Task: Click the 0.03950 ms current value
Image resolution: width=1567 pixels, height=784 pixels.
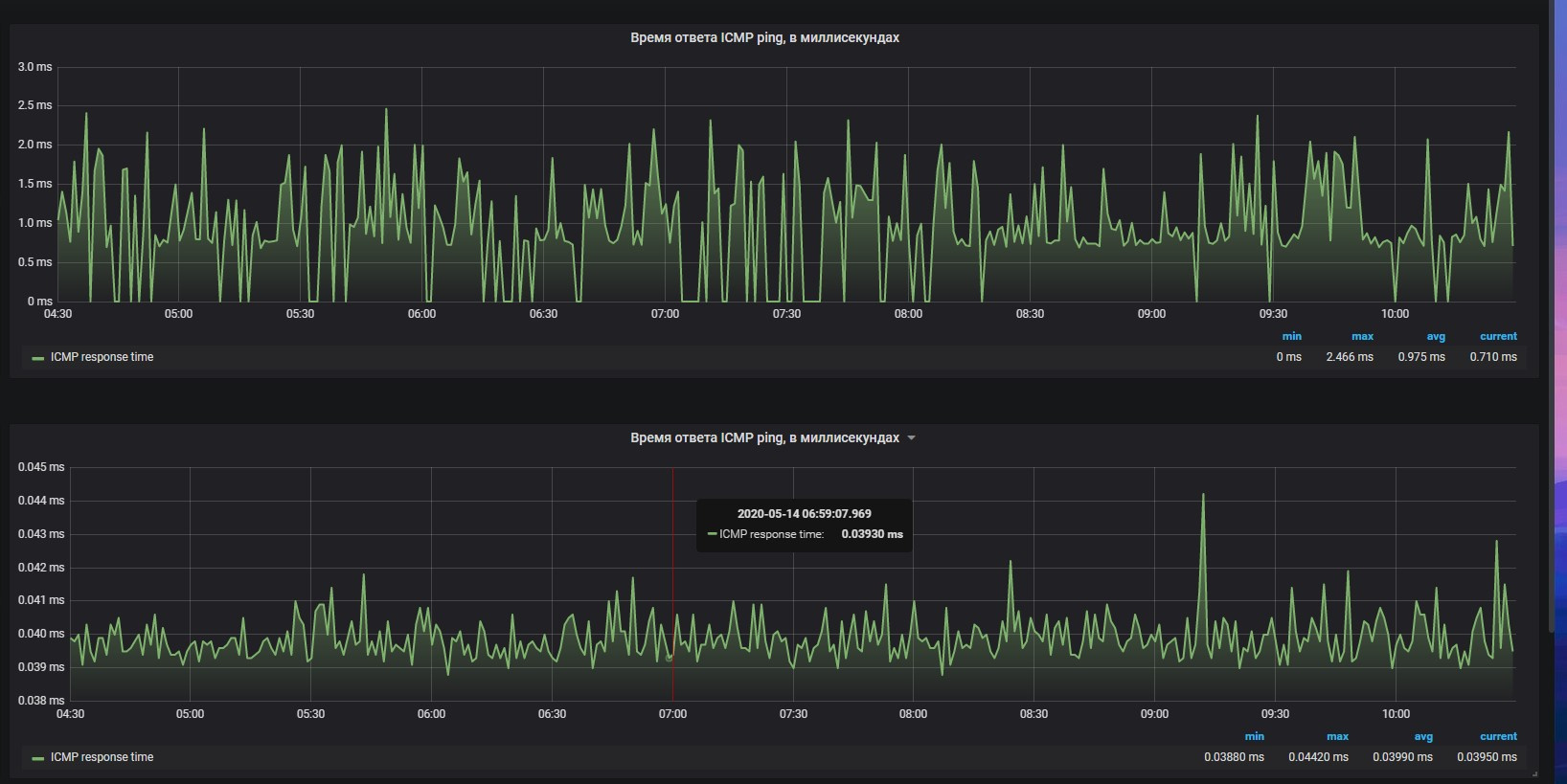Action: point(1487,757)
